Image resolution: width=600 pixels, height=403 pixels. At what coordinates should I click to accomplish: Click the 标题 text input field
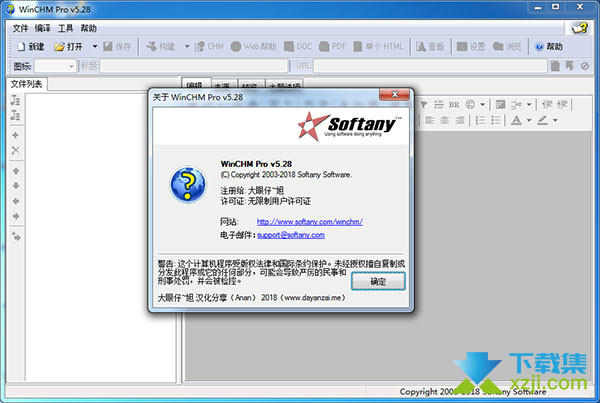(x=193, y=67)
